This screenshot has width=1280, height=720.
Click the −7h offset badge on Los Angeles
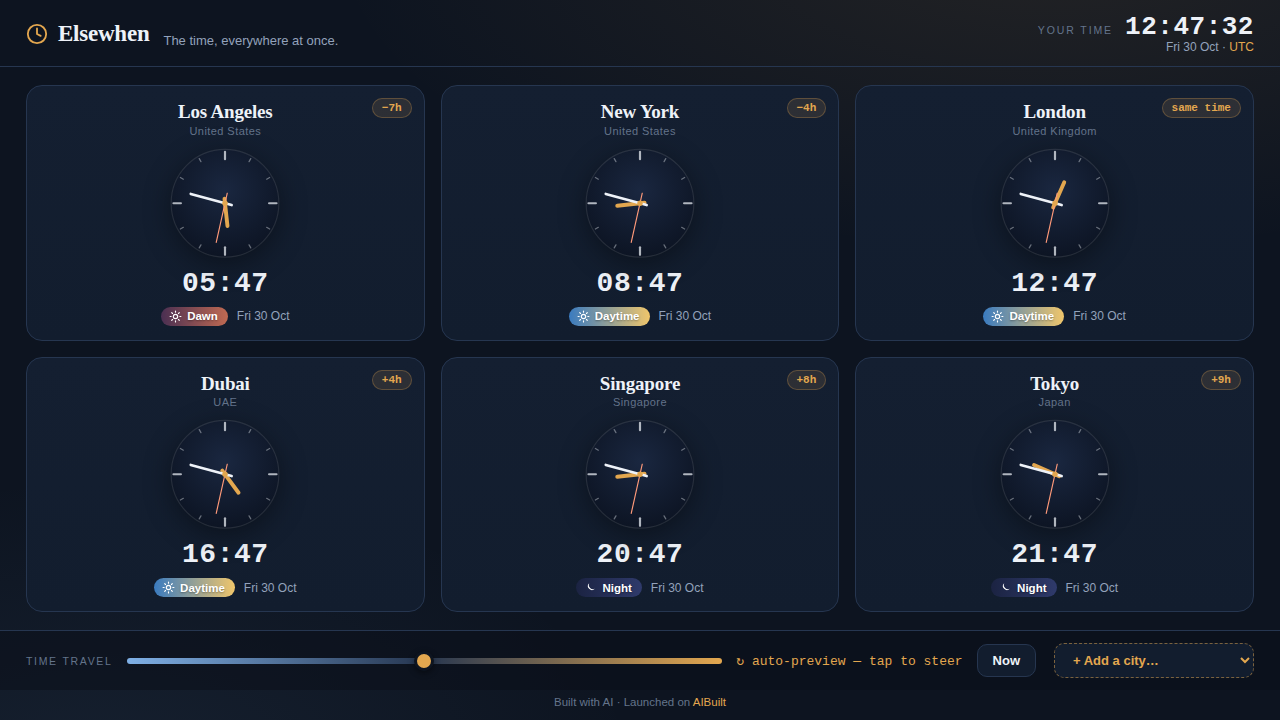(392, 108)
